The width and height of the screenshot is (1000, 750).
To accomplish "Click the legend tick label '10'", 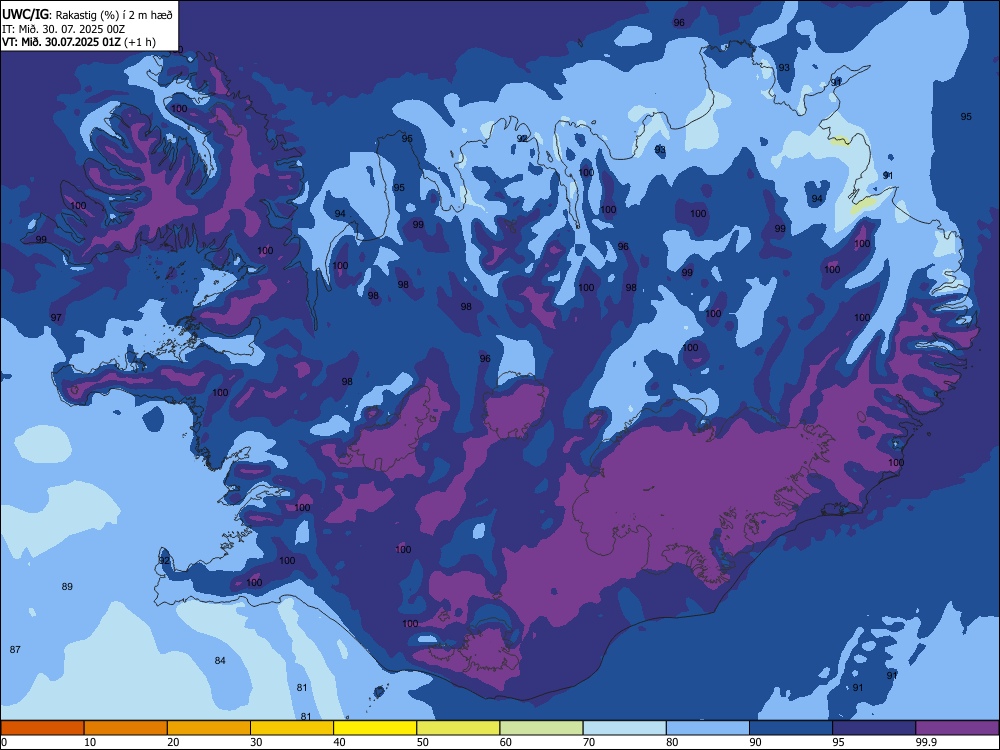I will click(x=90, y=742).
